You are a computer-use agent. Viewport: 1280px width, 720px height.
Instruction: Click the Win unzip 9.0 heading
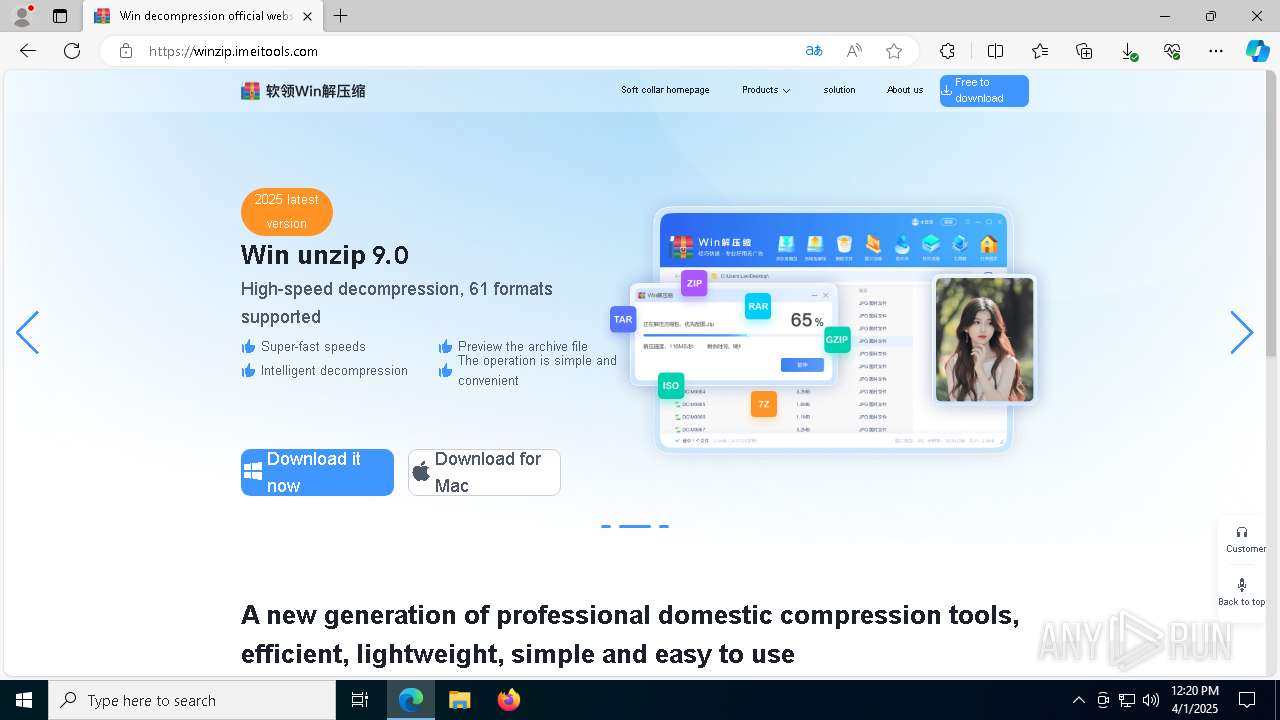(325, 255)
